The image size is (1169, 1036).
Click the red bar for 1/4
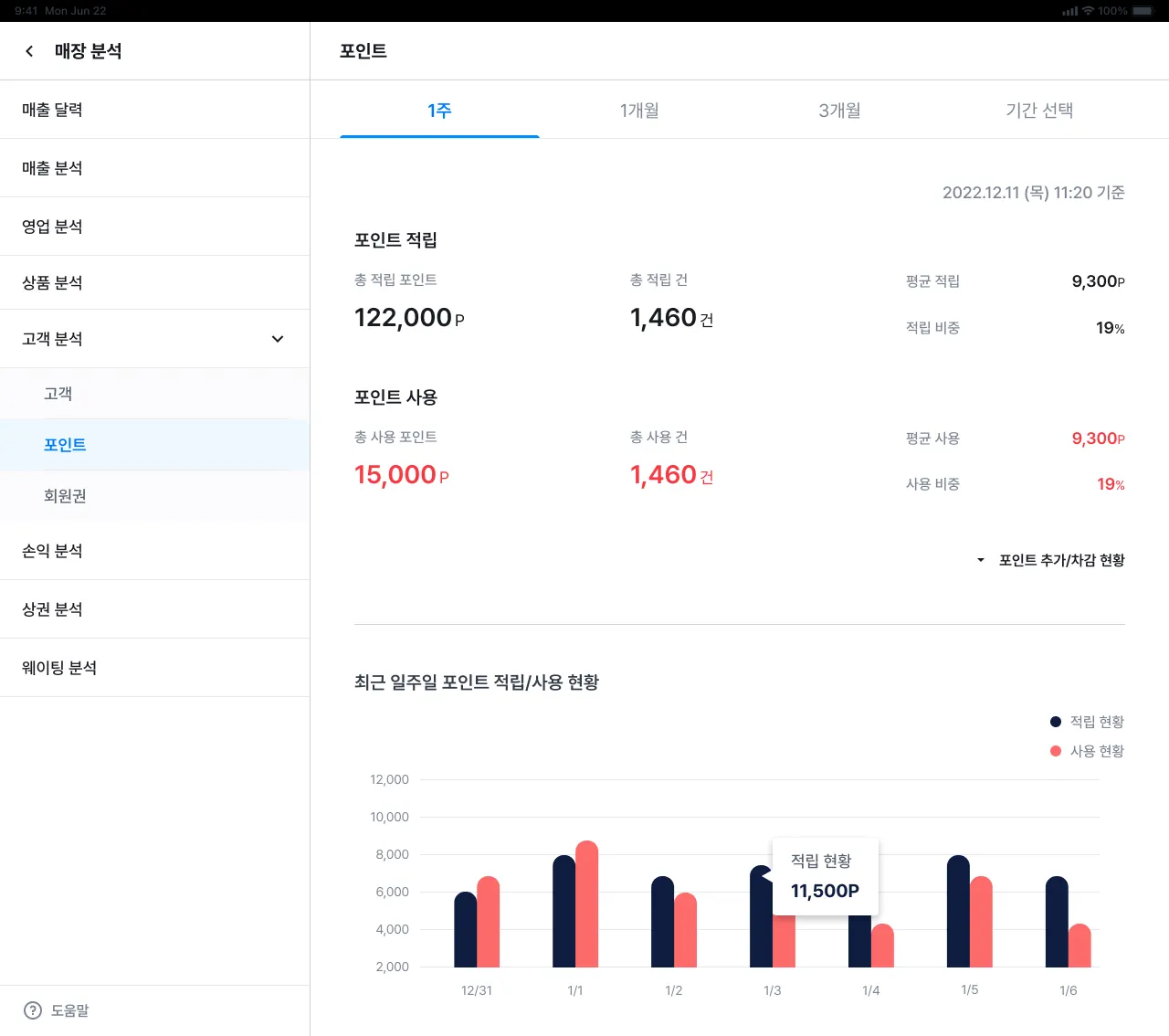883,946
